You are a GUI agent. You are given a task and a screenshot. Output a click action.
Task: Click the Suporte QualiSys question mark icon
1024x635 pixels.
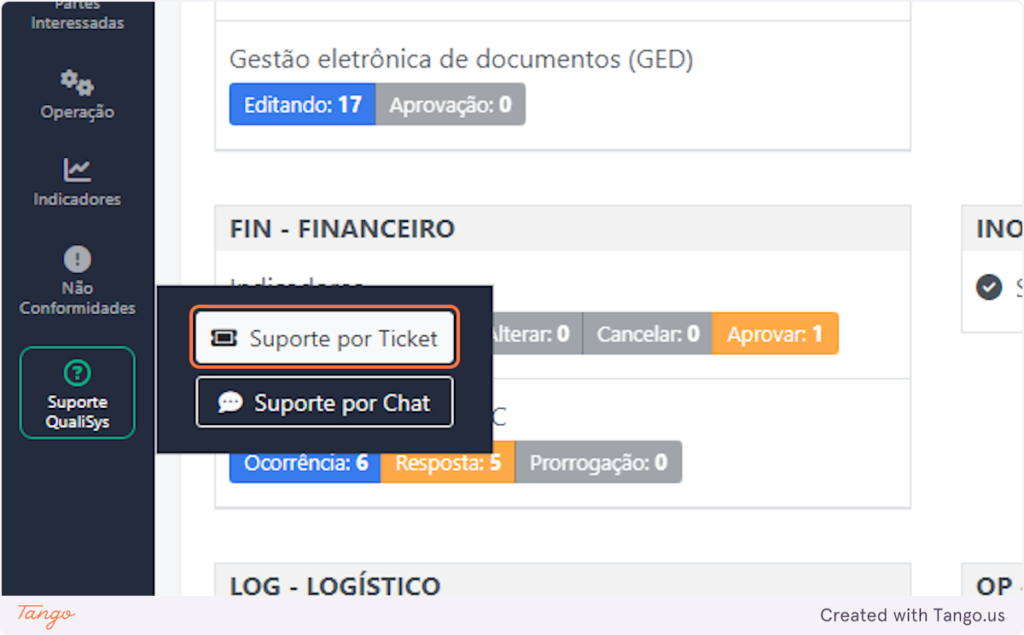click(x=77, y=373)
